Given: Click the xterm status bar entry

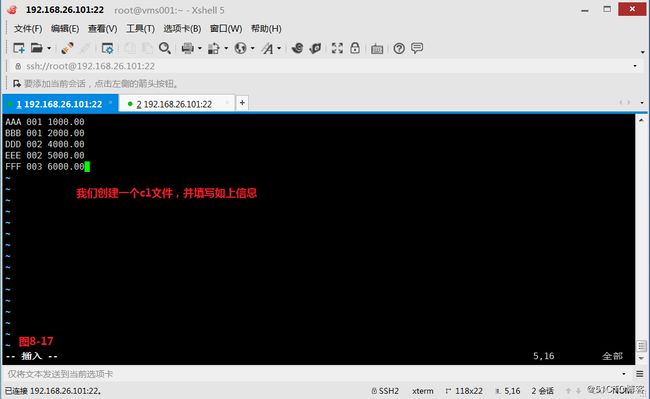Looking at the screenshot, I should [x=423, y=391].
